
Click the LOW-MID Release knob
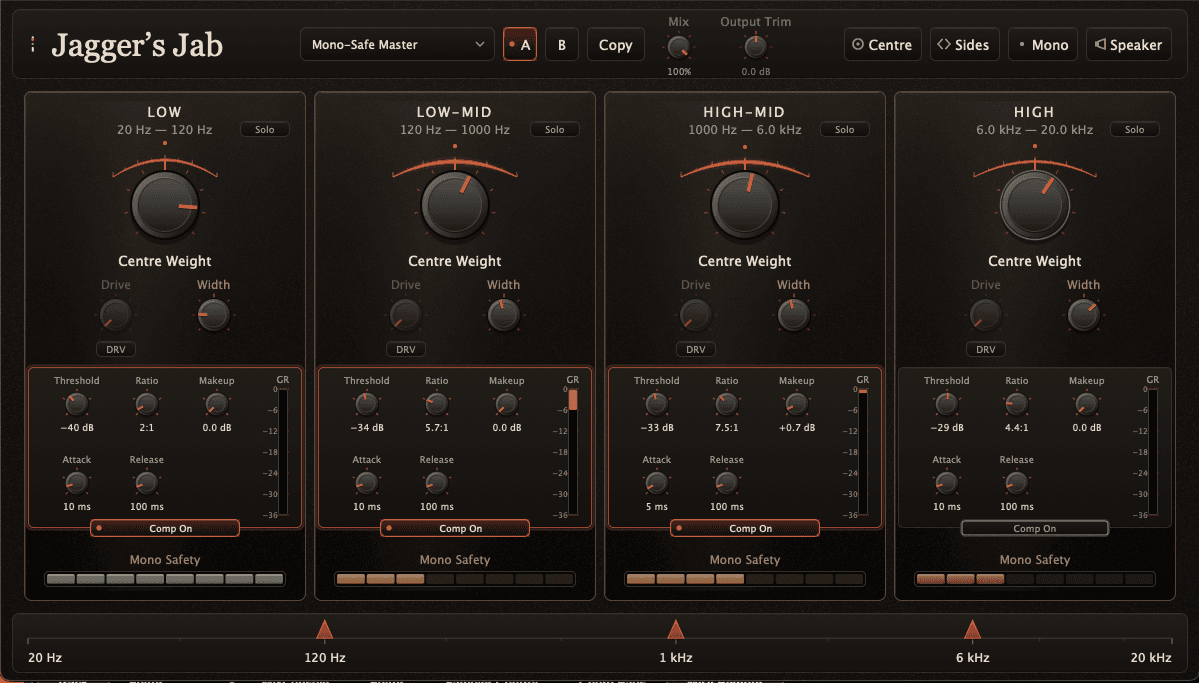coord(436,483)
